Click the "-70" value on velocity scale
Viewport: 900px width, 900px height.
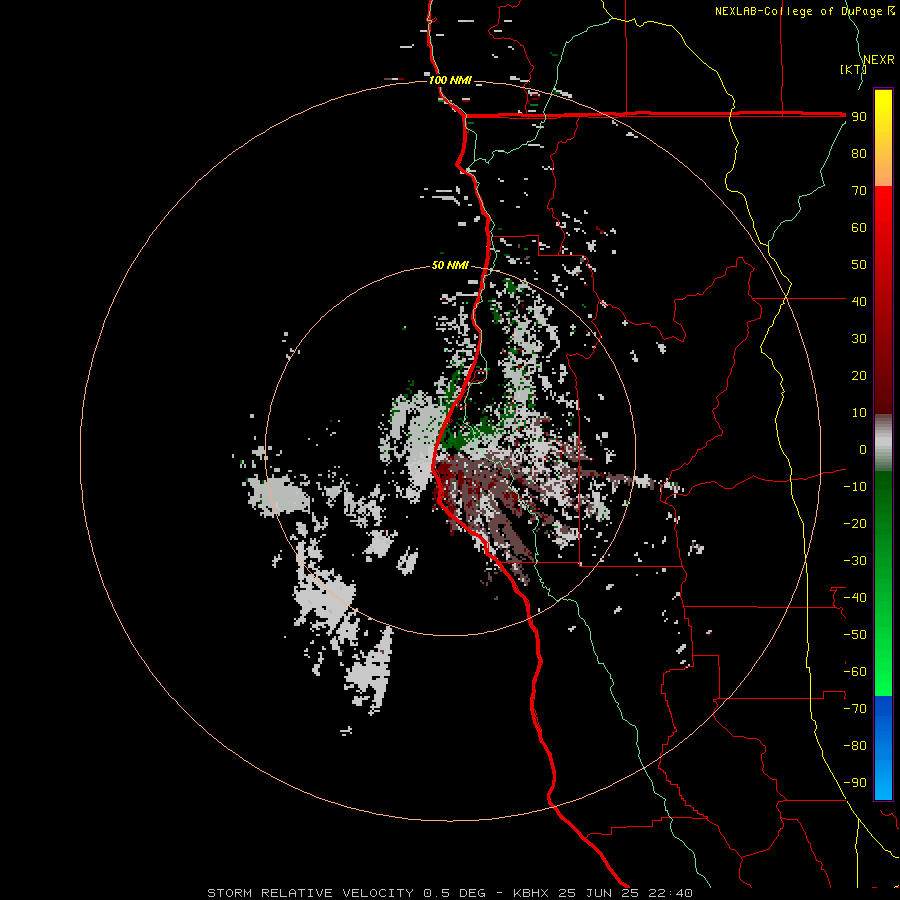(855, 709)
